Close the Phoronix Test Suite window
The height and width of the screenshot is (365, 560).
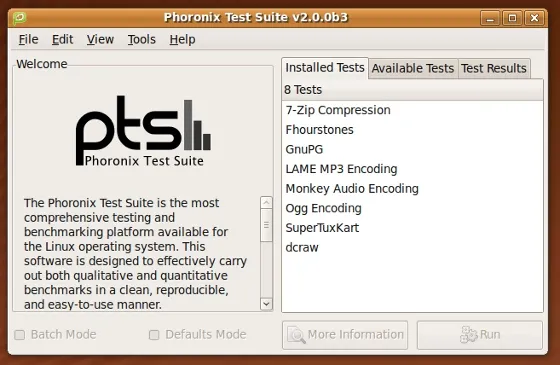tap(534, 18)
